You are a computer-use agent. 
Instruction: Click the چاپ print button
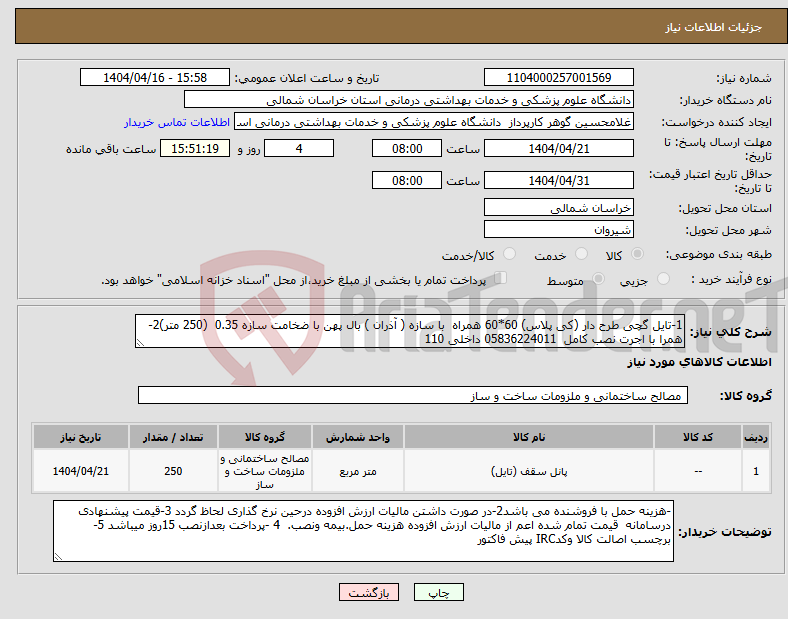pos(439,592)
